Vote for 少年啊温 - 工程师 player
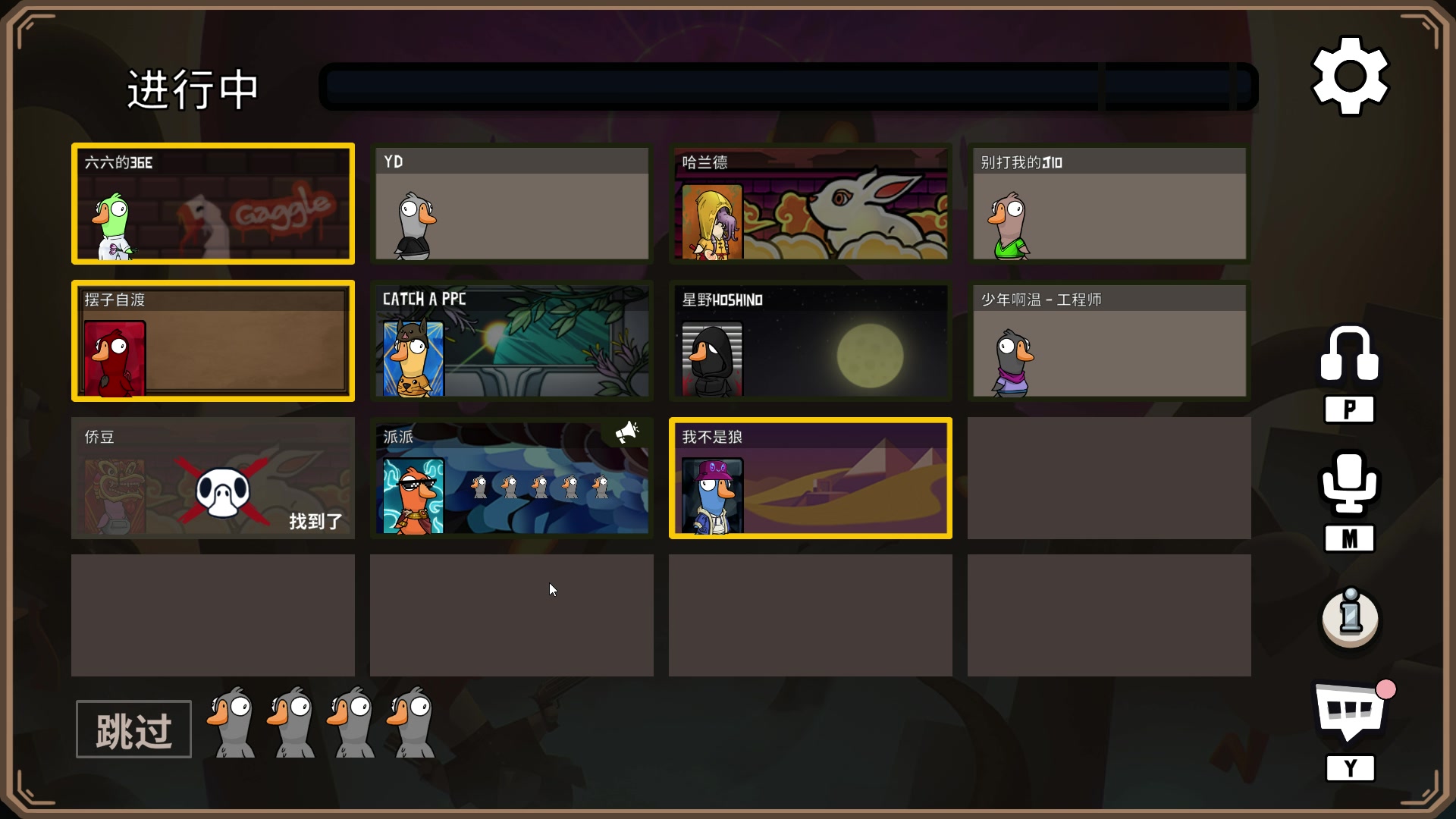Image resolution: width=1456 pixels, height=819 pixels. pyautogui.click(x=1109, y=340)
